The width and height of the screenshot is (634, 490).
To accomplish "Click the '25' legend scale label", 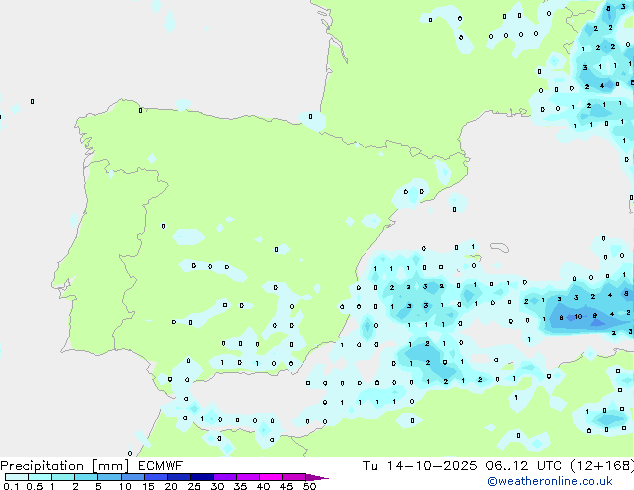I will [194, 486].
